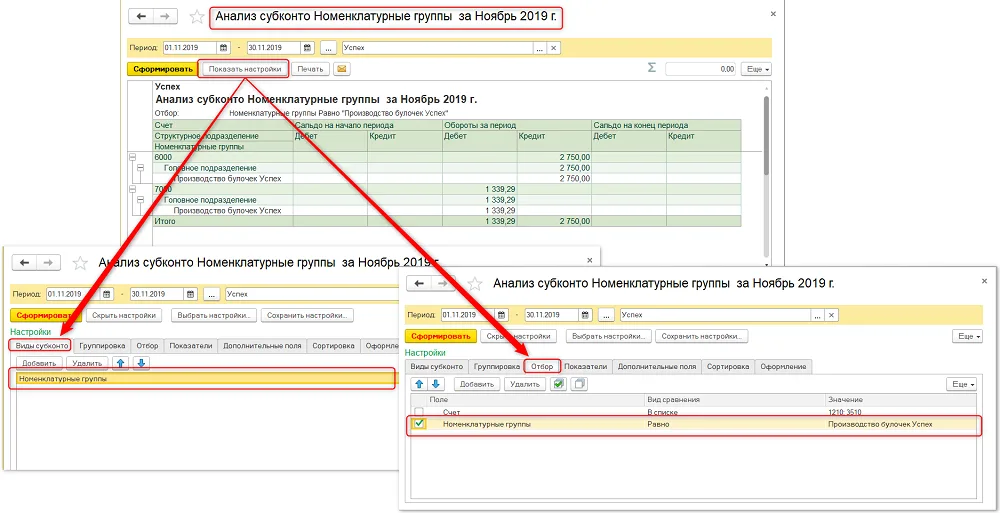This screenshot has width=1000, height=513.
Task: Move filter row down in Отбор window
Action: (436, 384)
